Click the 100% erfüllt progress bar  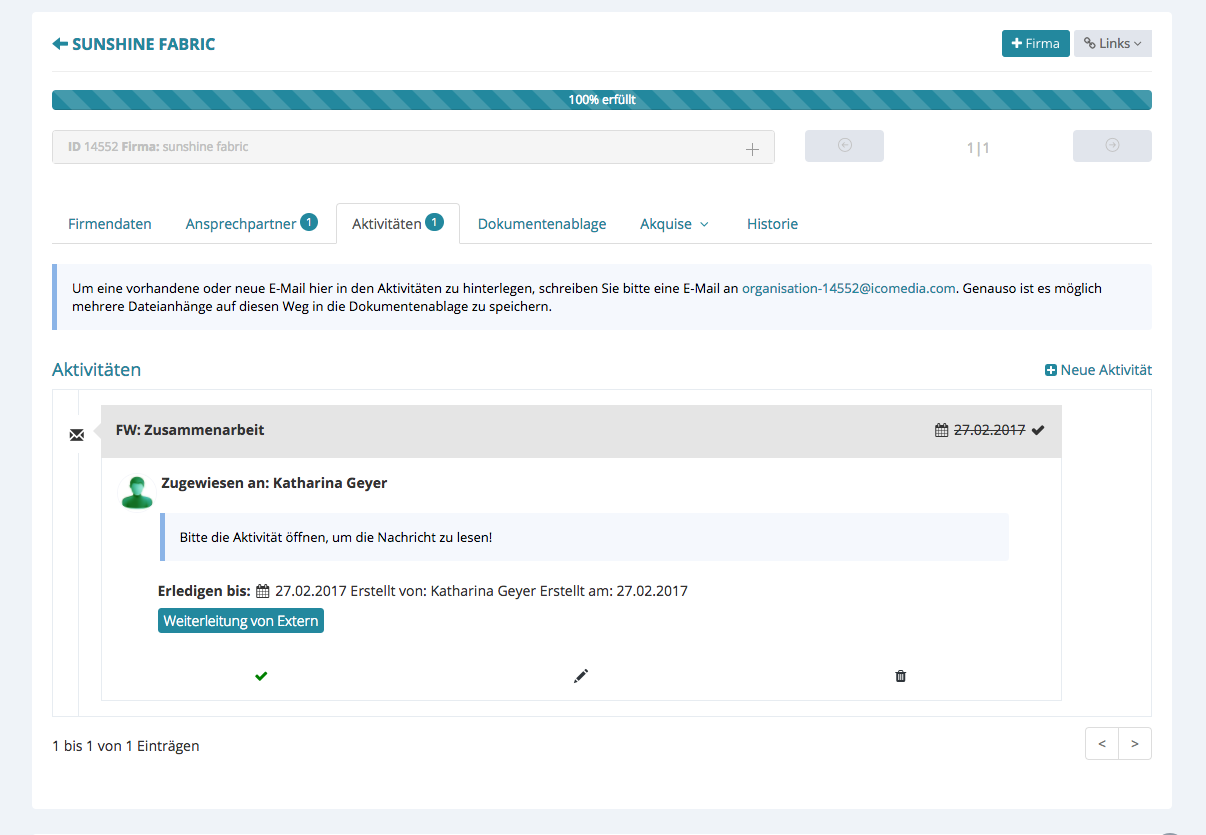(x=602, y=100)
